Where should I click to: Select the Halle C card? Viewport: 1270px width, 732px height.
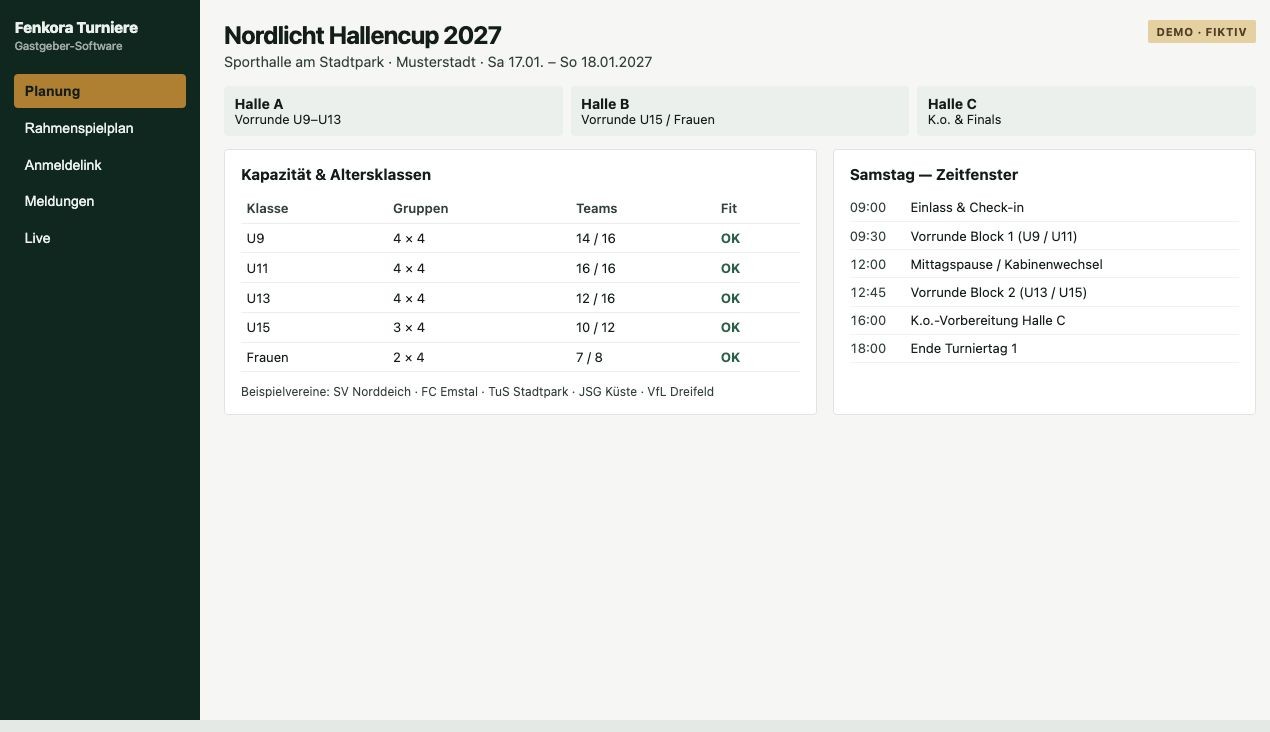pyautogui.click(x=1086, y=111)
